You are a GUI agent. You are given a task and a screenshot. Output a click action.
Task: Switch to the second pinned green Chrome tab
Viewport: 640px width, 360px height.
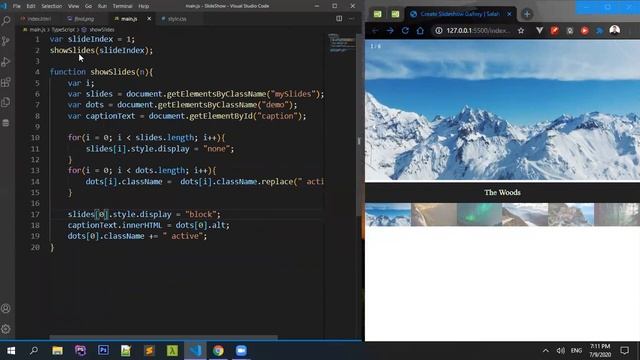click(395, 14)
